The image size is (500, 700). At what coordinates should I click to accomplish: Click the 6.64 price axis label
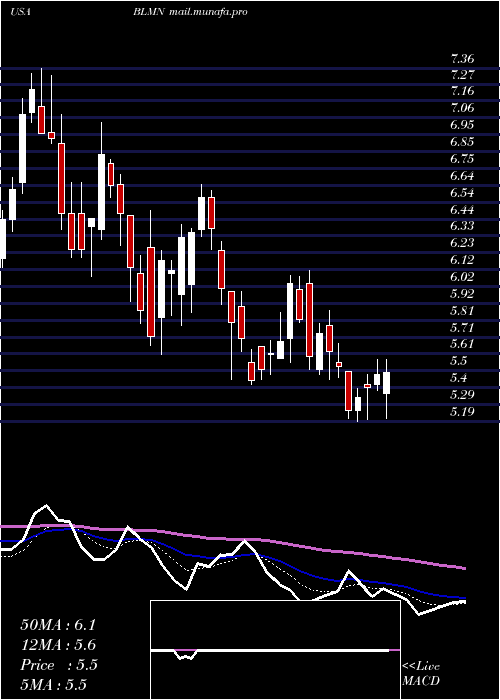pos(462,176)
